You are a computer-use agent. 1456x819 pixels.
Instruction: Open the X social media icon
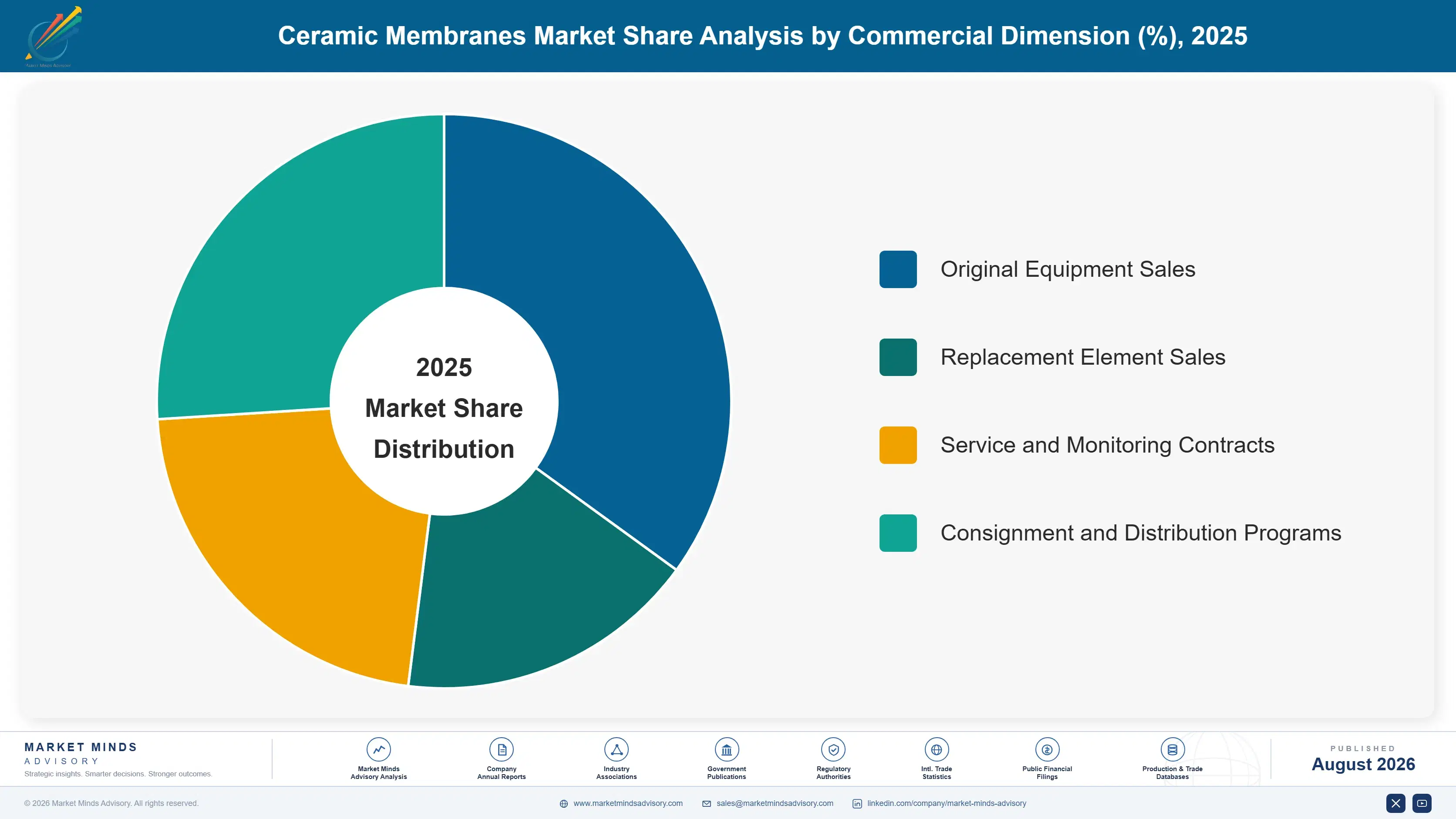(1395, 803)
